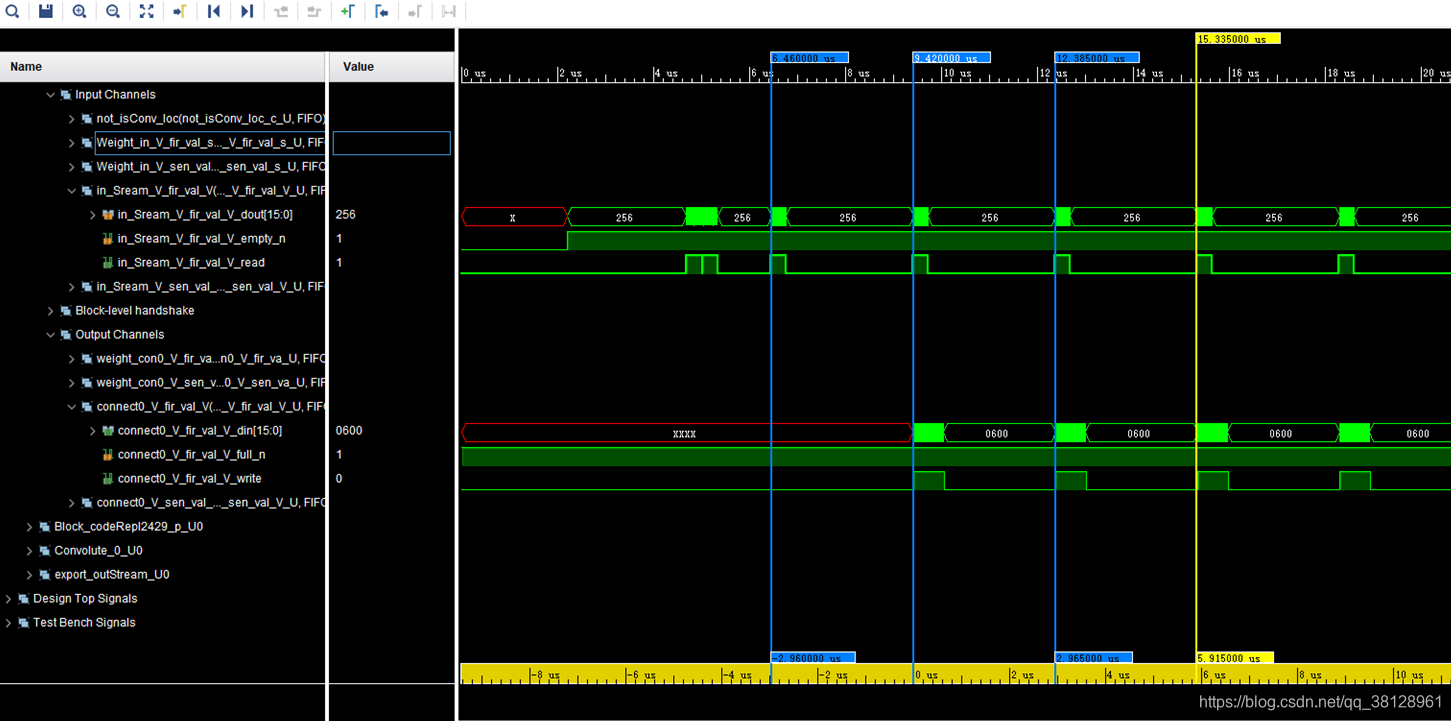This screenshot has height=721, width=1451.
Task: Click the bottom delta label -2.960000 us
Action: (x=813, y=658)
